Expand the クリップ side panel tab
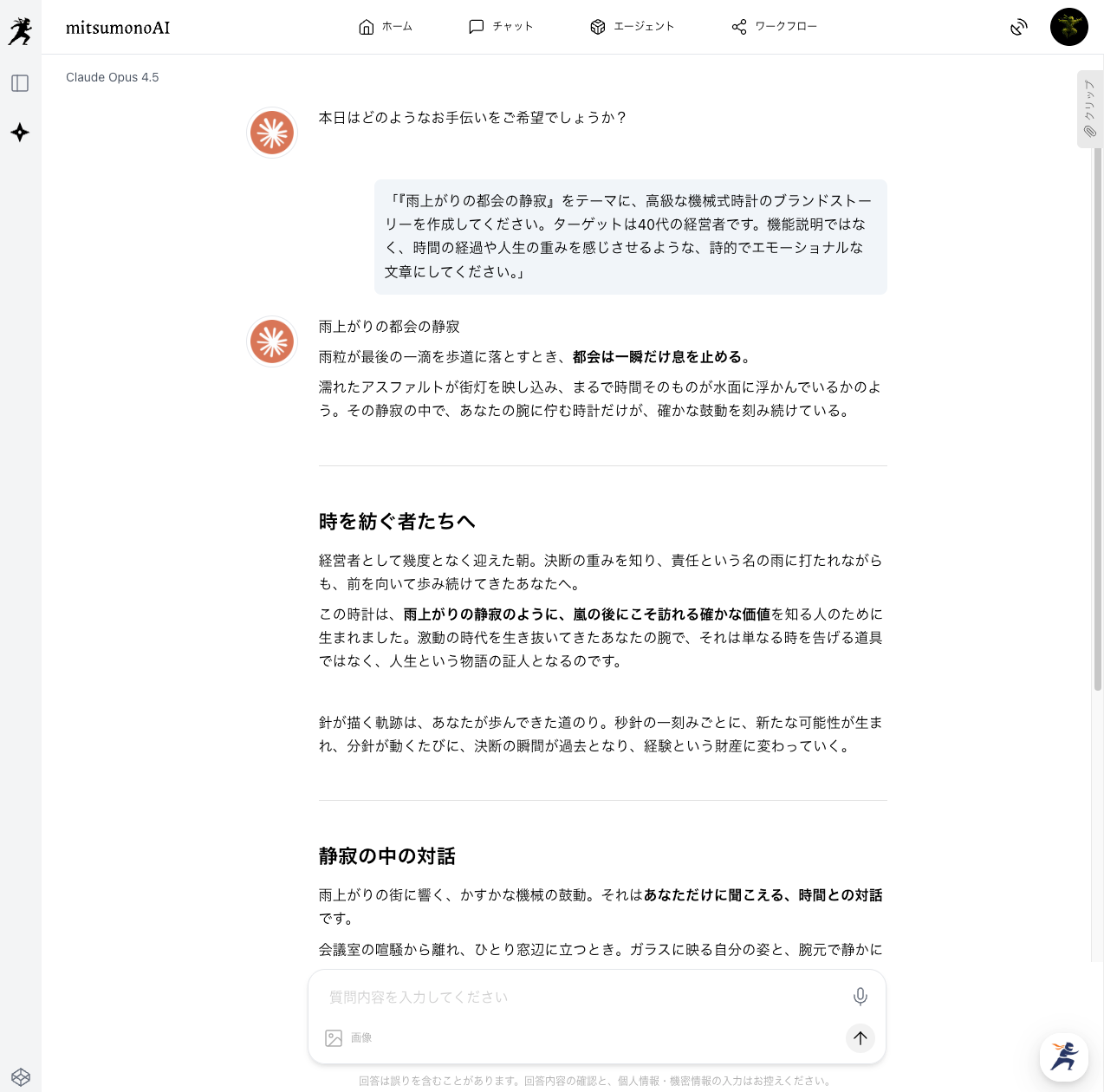The image size is (1104, 1092). (1089, 109)
